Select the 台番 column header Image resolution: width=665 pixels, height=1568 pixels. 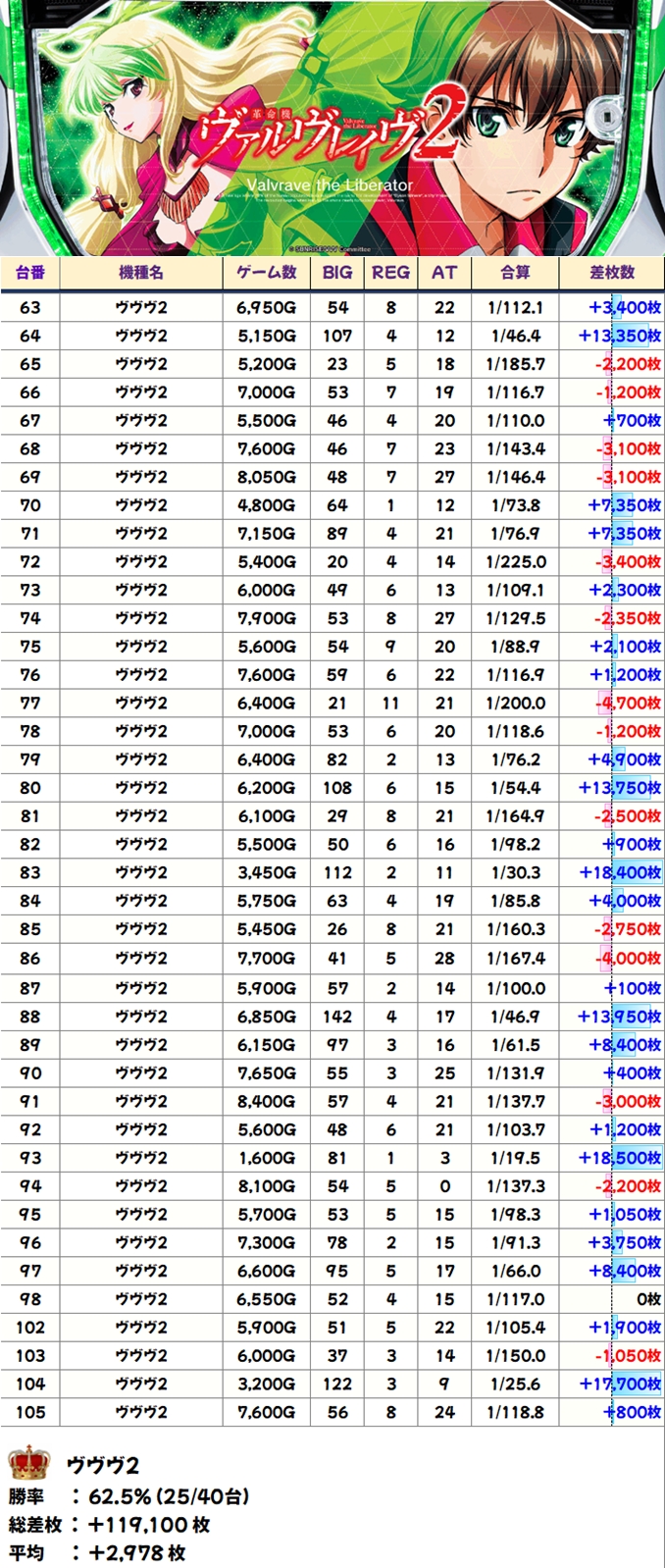tap(30, 273)
